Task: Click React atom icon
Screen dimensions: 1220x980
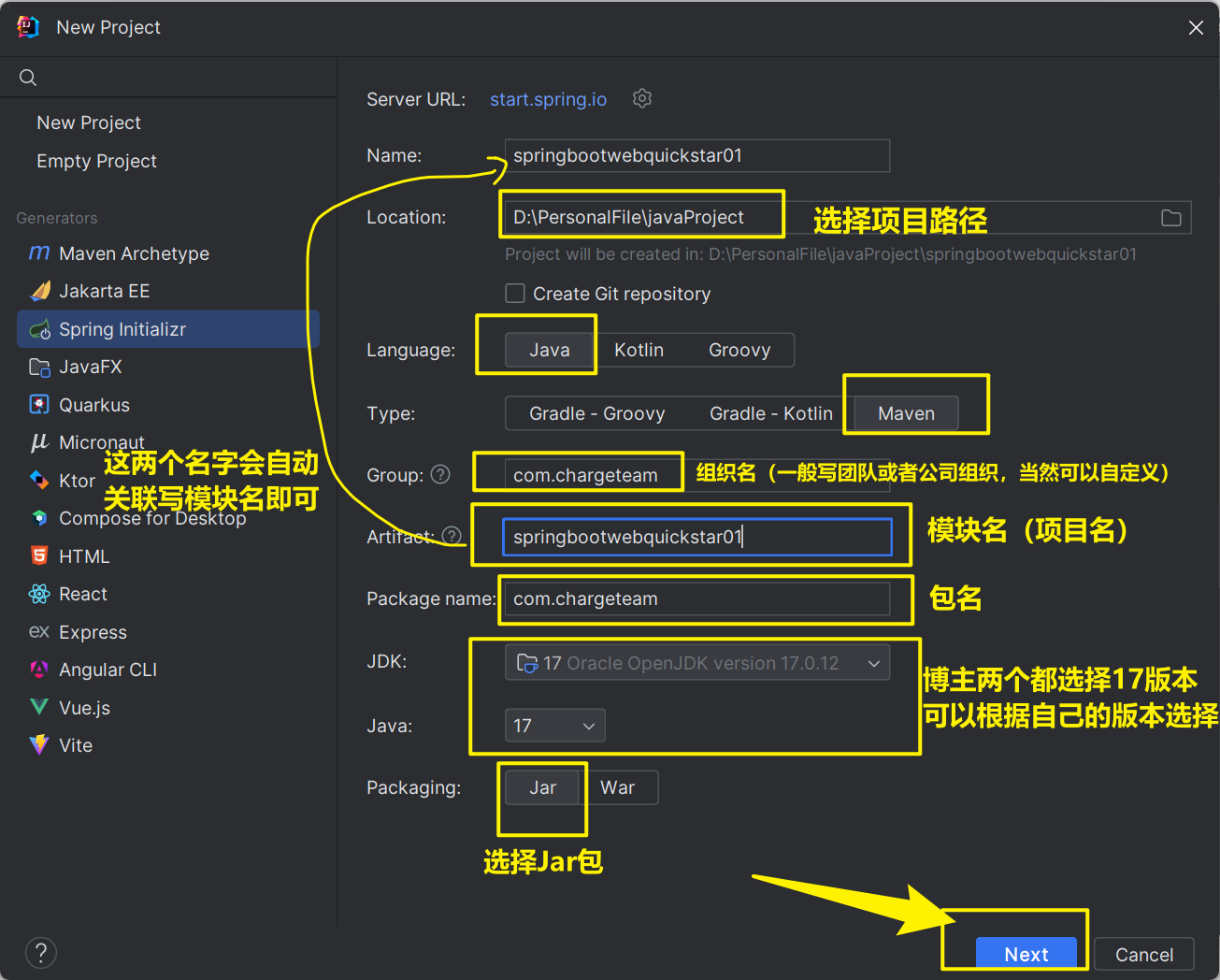Action: (x=39, y=594)
